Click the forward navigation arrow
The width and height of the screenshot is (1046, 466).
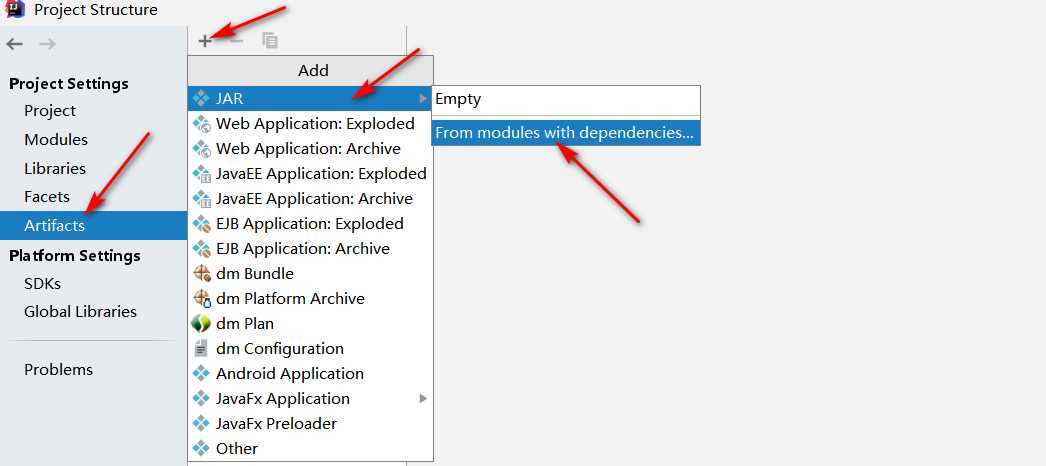tap(47, 44)
